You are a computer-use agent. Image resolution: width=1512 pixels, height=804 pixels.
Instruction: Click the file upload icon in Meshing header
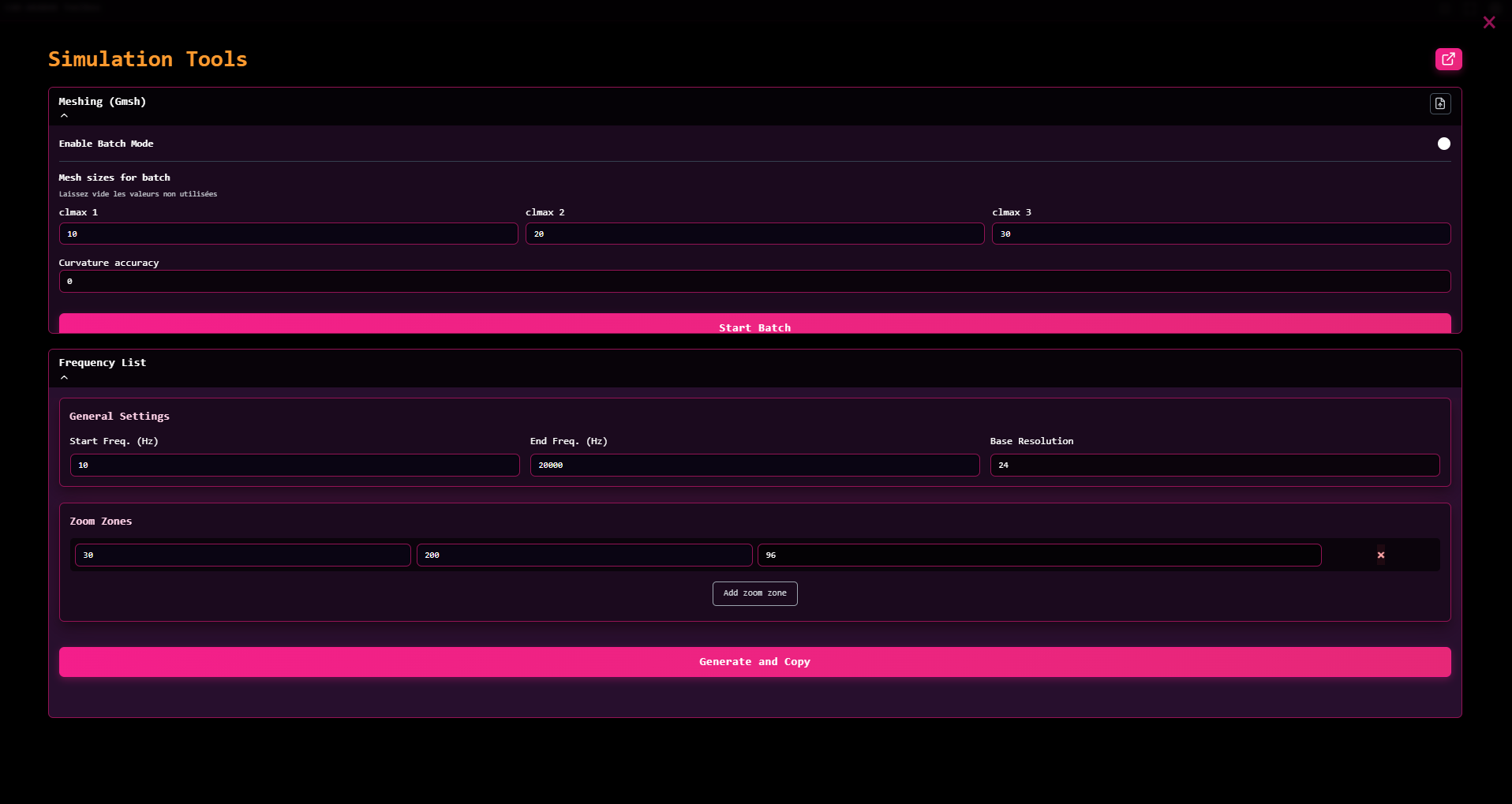(1439, 103)
